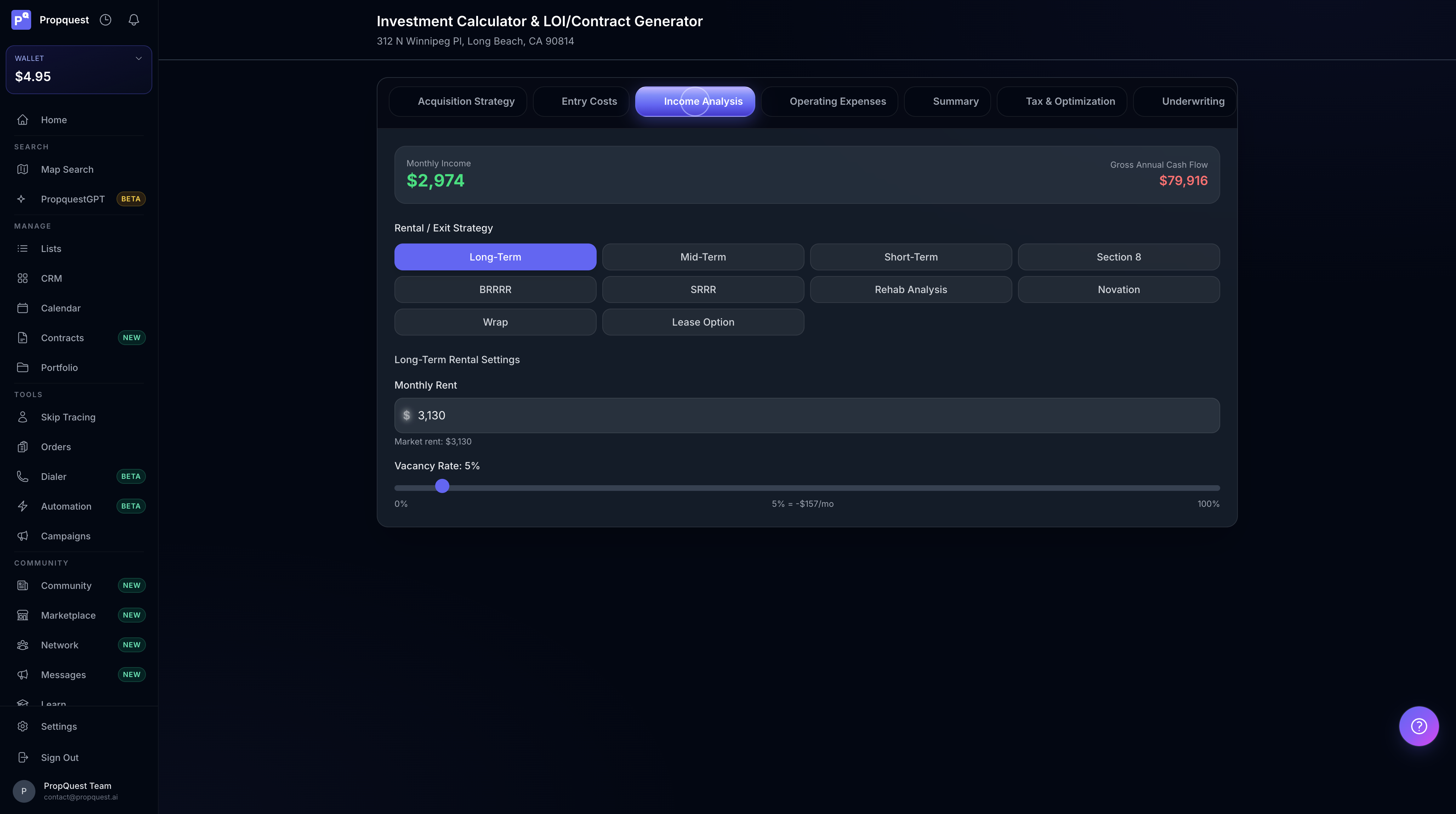Click the Portfolio folder icon
Screen dimensions: 1456x814
point(23,368)
